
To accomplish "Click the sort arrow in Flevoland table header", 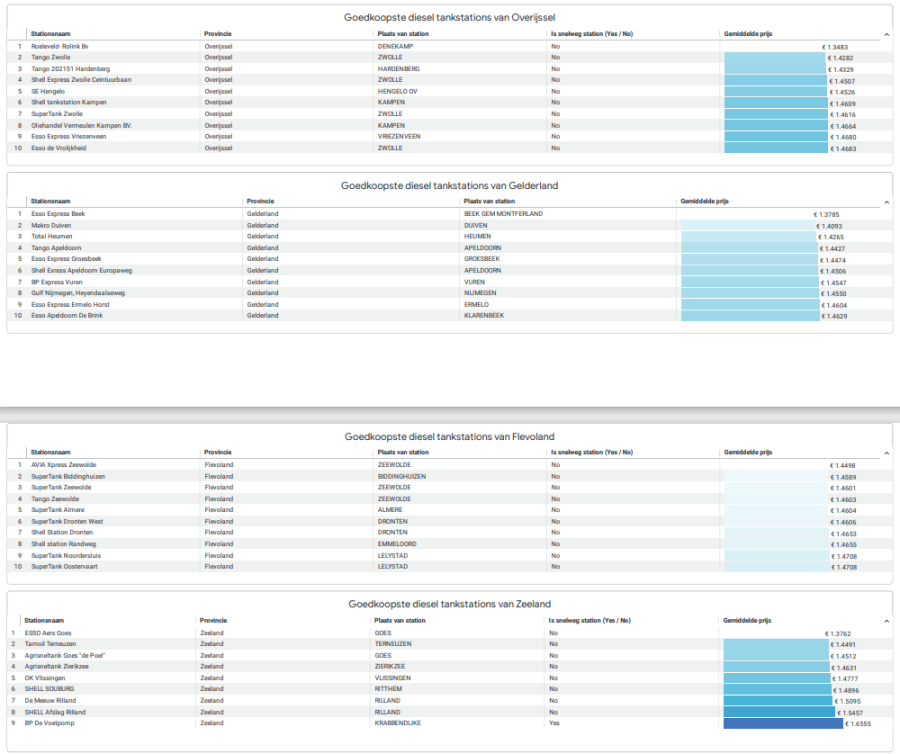I will [x=886, y=453].
